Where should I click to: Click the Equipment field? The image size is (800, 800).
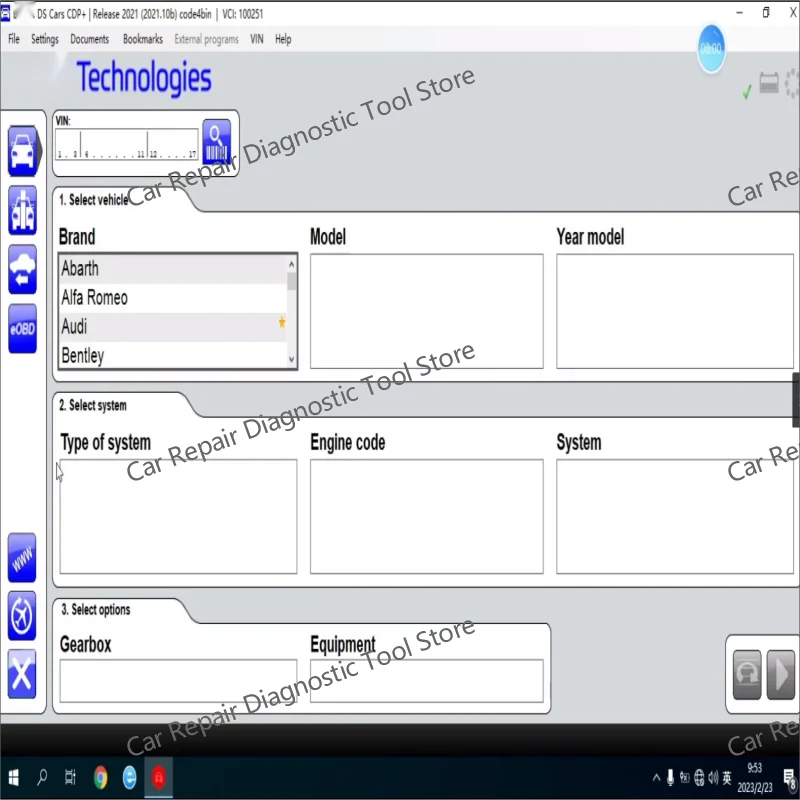point(427,681)
